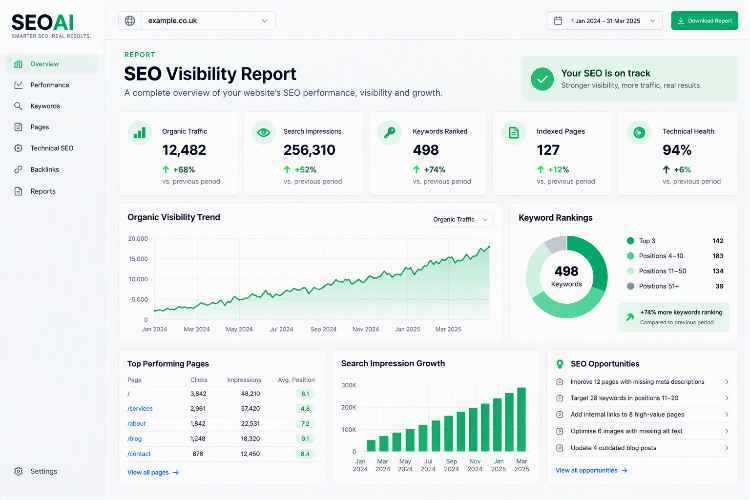This screenshot has width=750, height=500.
Task: Click the SEOAI logo
Action: (43, 23)
